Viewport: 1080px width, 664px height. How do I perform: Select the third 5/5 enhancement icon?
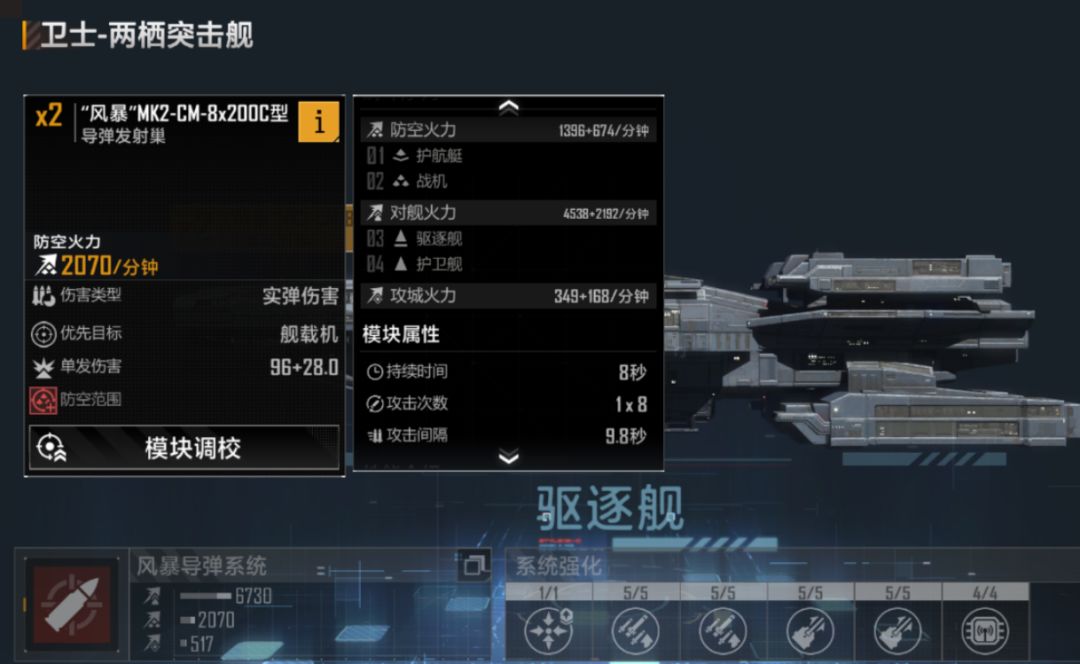[x=810, y=630]
